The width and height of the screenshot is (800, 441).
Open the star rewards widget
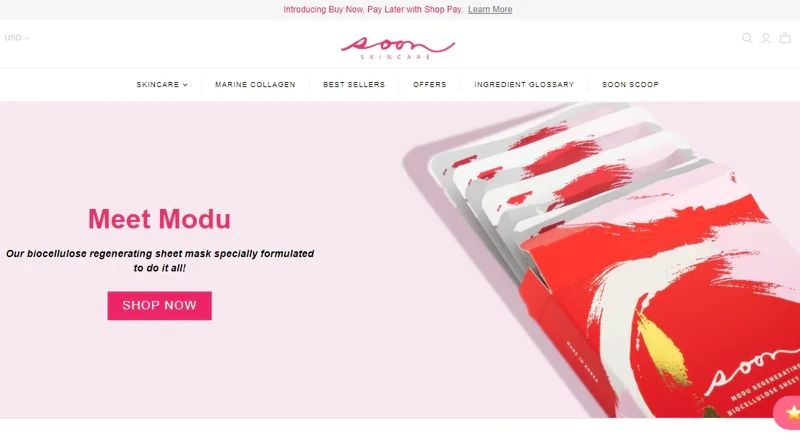click(x=788, y=412)
